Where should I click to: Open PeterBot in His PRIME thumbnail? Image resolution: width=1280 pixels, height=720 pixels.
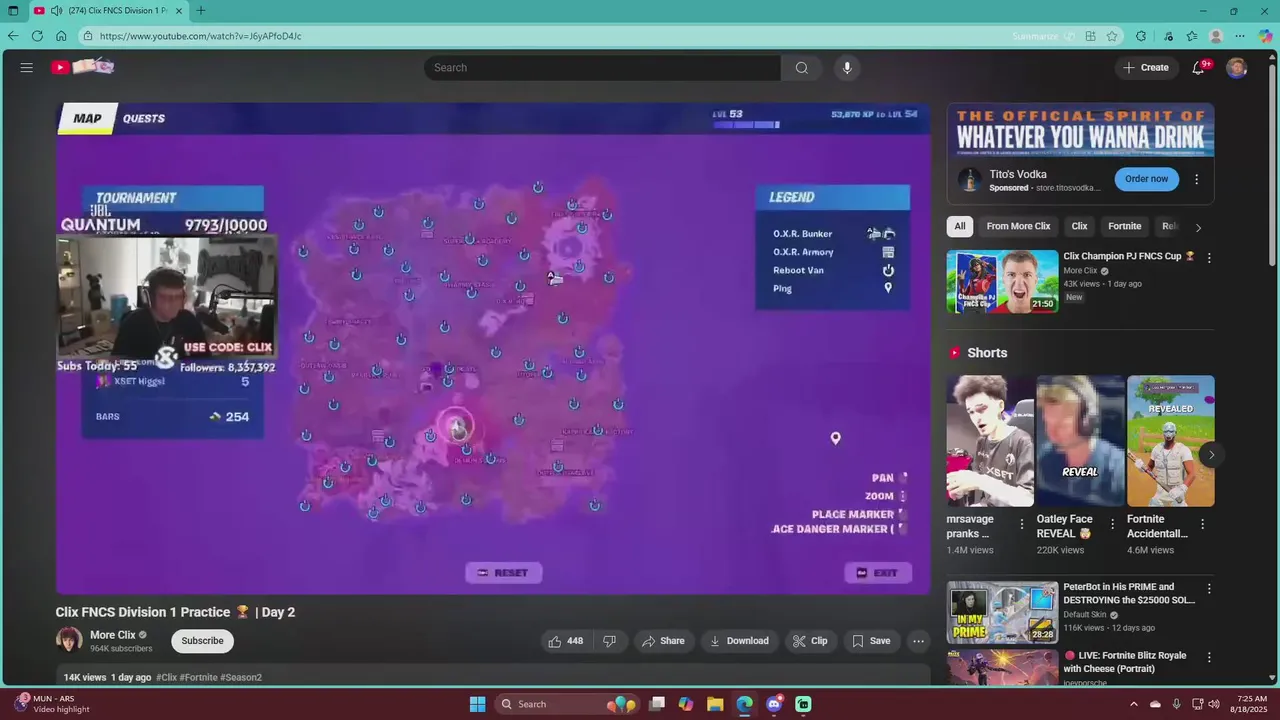point(1002,613)
